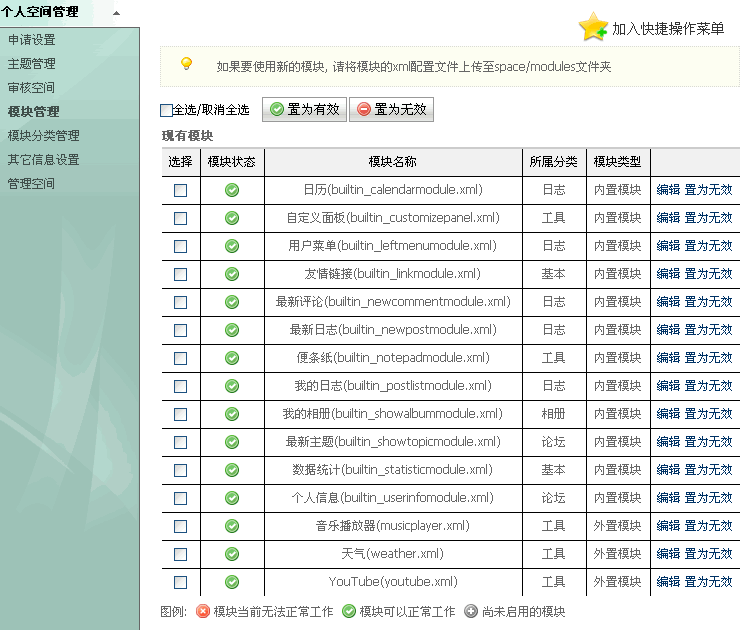The height and width of the screenshot is (630, 745).
Task: Tick the 天气 module checkbox
Action: [181, 554]
